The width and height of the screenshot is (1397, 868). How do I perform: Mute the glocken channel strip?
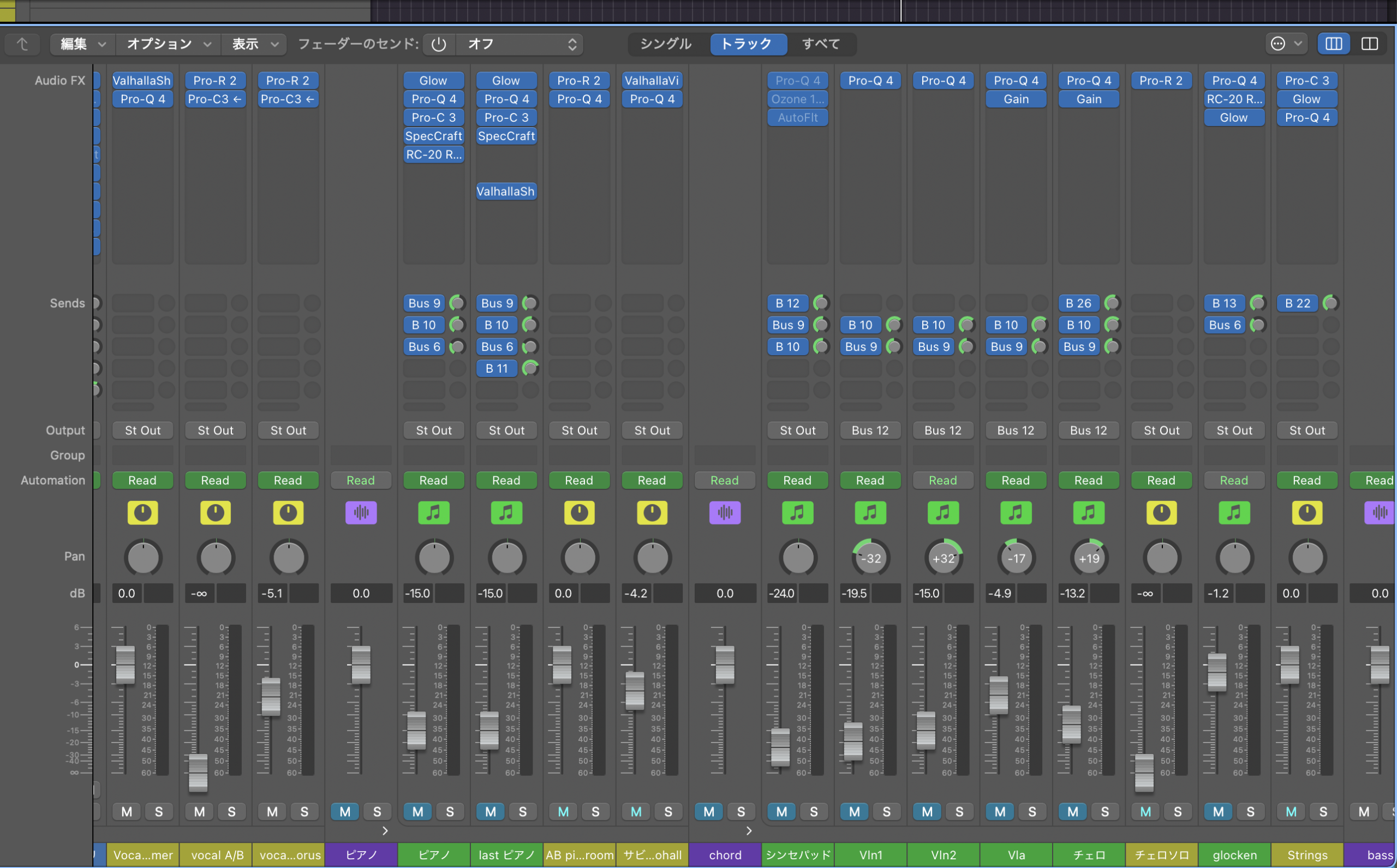coord(1218,811)
